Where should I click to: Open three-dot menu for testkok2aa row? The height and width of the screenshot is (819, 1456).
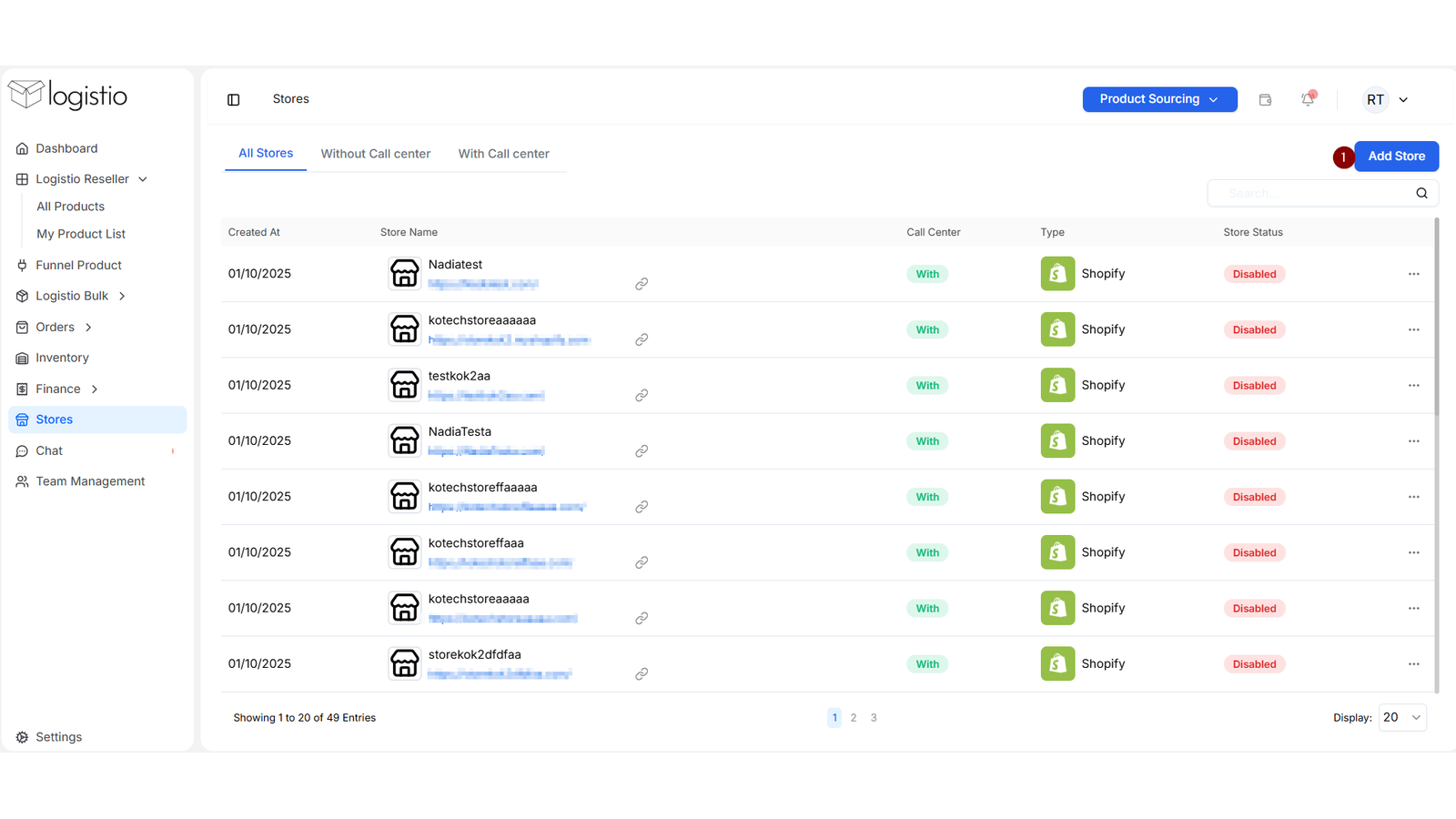coord(1413,385)
